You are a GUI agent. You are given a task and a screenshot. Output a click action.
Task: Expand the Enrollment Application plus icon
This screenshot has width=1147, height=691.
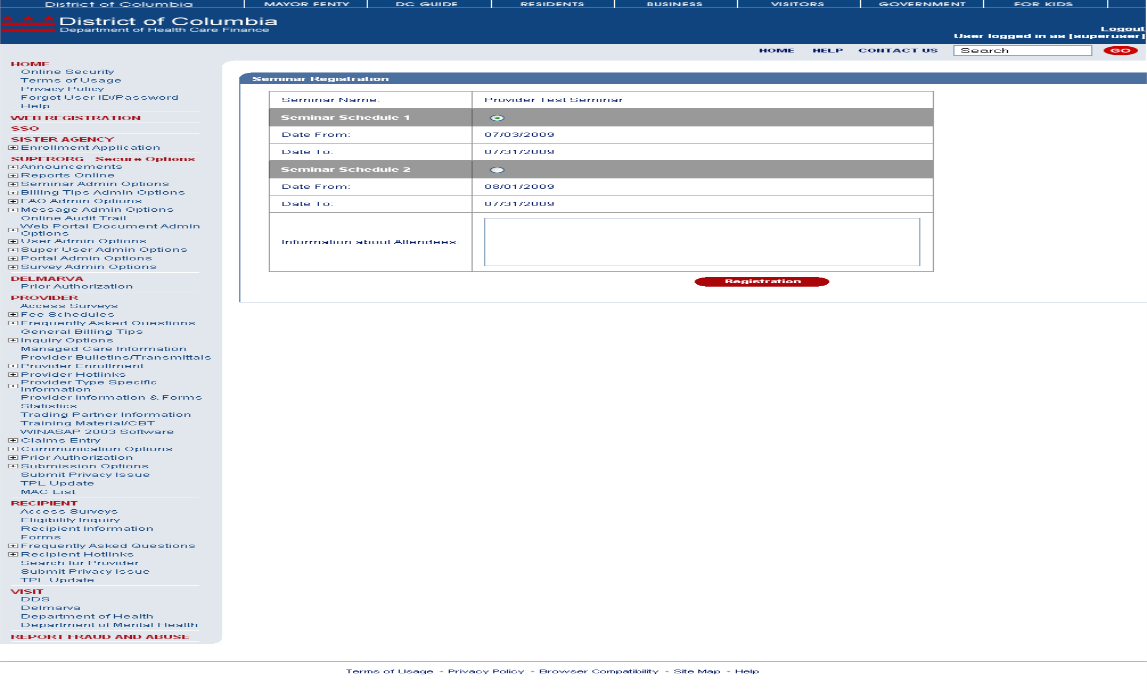pyautogui.click(x=13, y=148)
